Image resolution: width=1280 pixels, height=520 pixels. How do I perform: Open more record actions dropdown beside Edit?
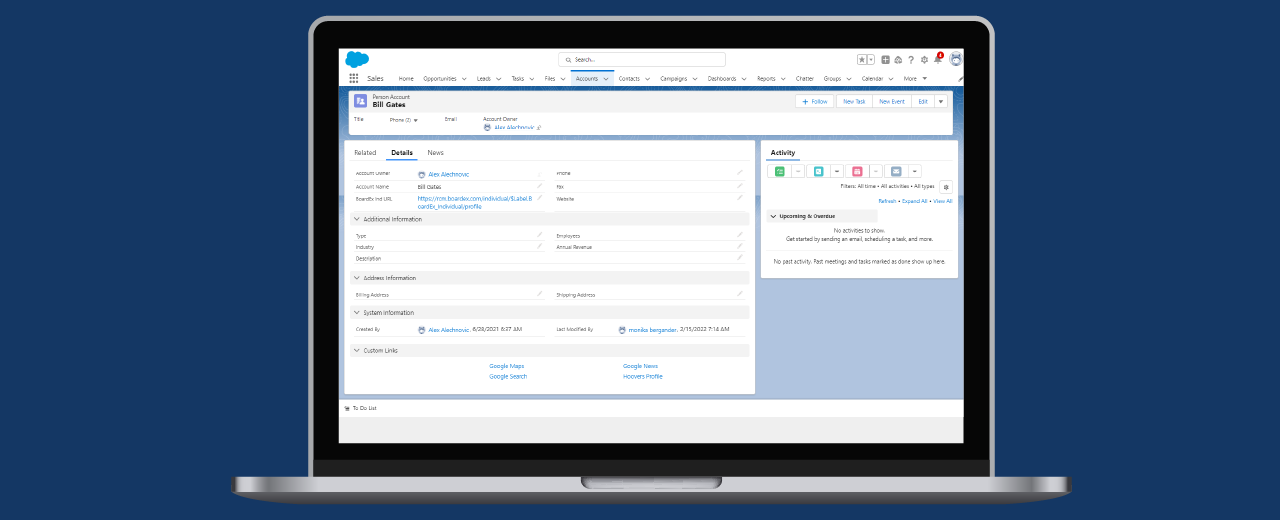941,101
